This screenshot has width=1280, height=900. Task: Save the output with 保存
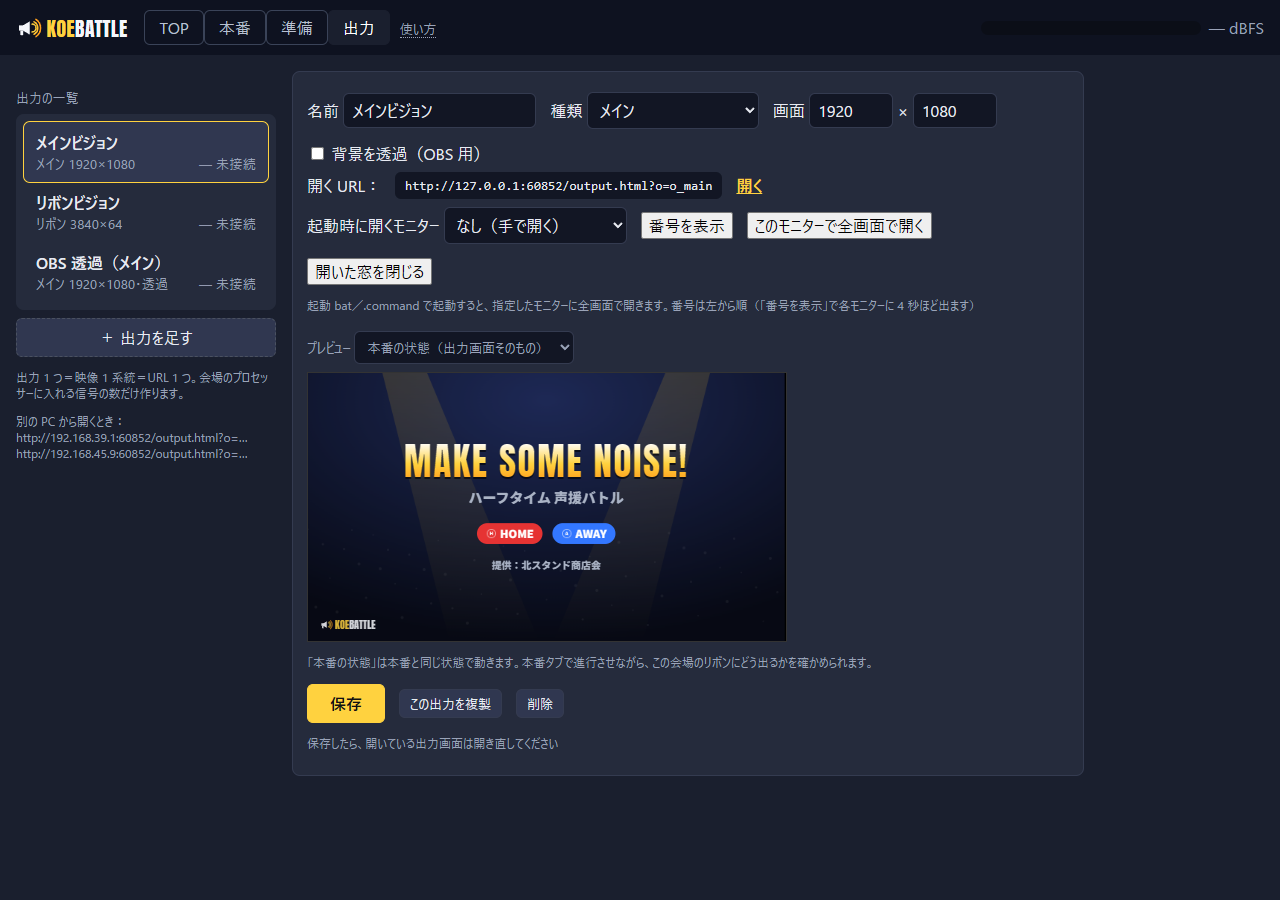[x=346, y=704]
